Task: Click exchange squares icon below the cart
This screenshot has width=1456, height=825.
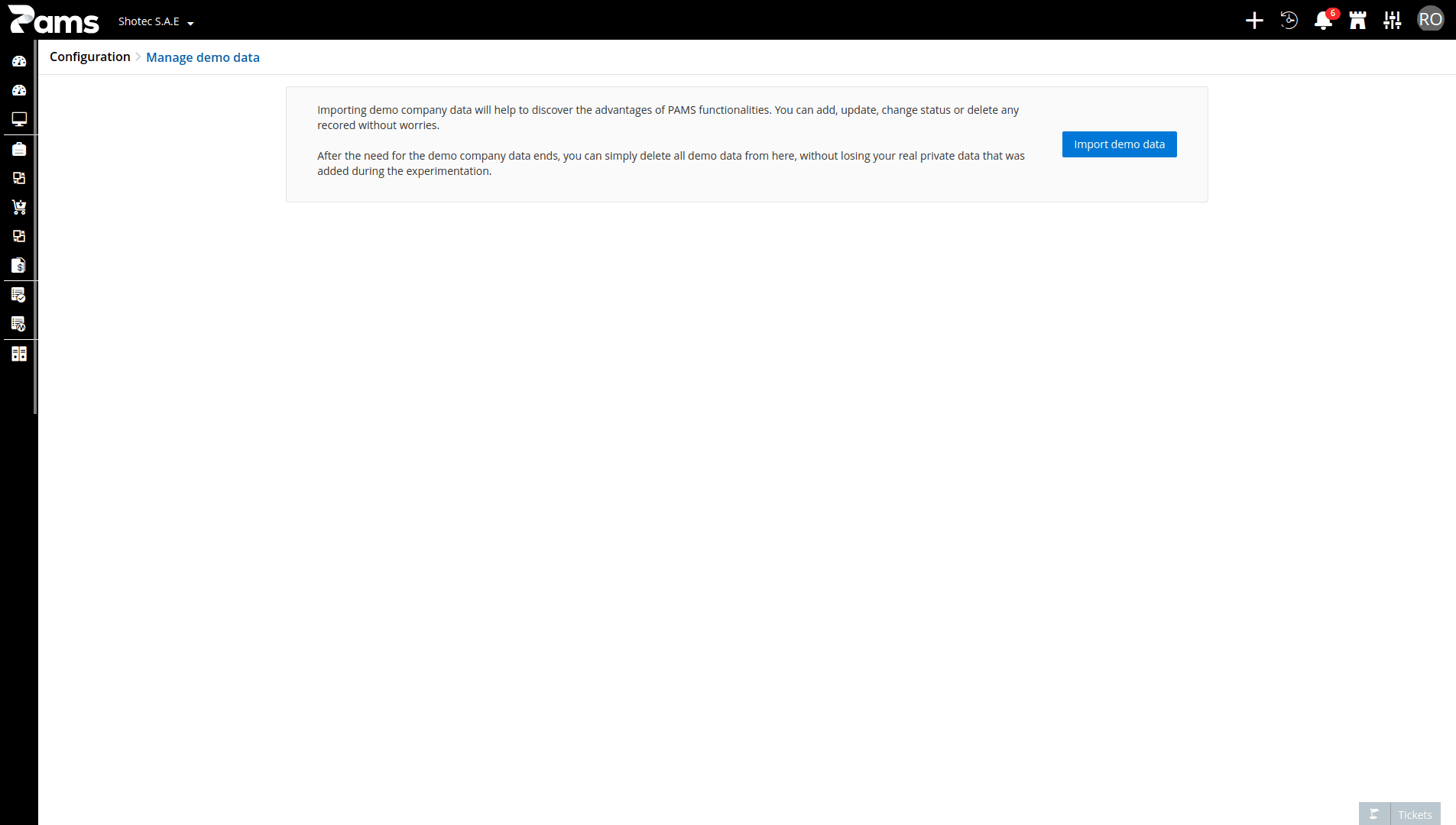Action: (x=19, y=236)
